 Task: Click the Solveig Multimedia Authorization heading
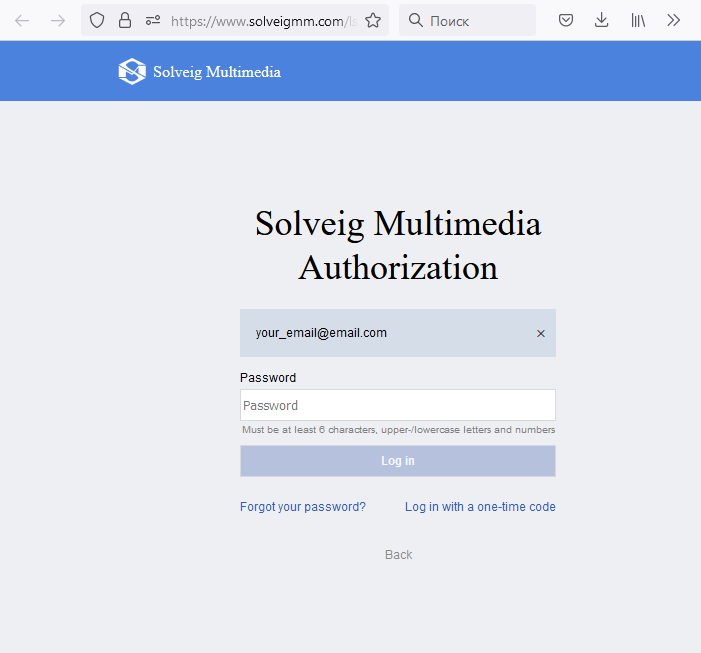pos(398,245)
